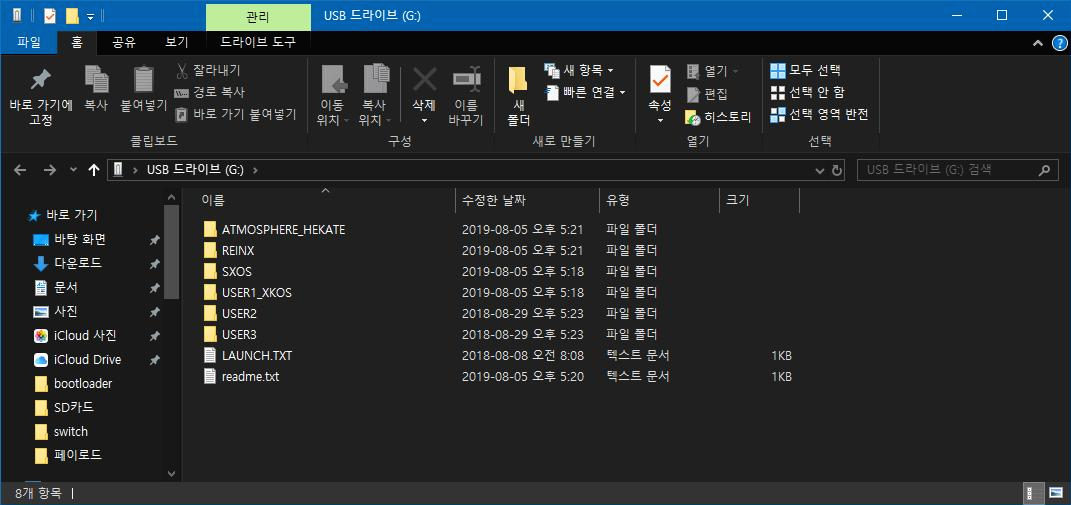Switch to Details view layout icon
This screenshot has height=505, width=1071.
point(1033,493)
